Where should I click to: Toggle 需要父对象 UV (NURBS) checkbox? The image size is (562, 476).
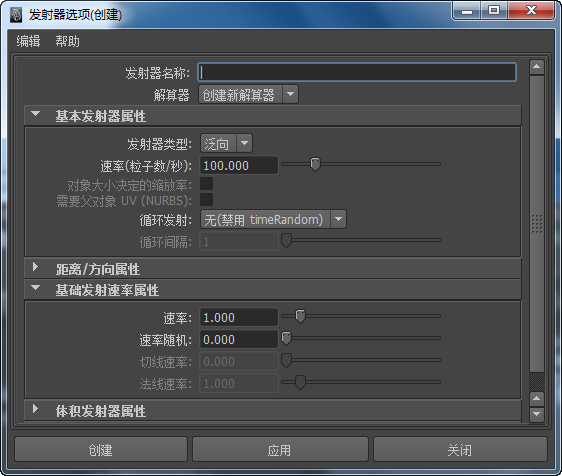tap(206, 200)
